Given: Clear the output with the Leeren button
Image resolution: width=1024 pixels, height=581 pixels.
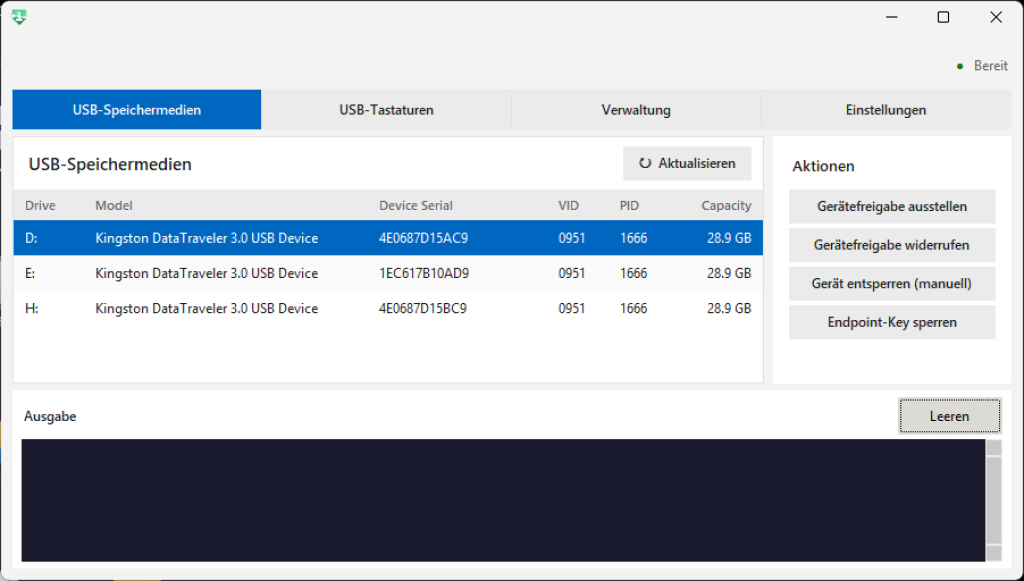Looking at the screenshot, I should tap(950, 416).
